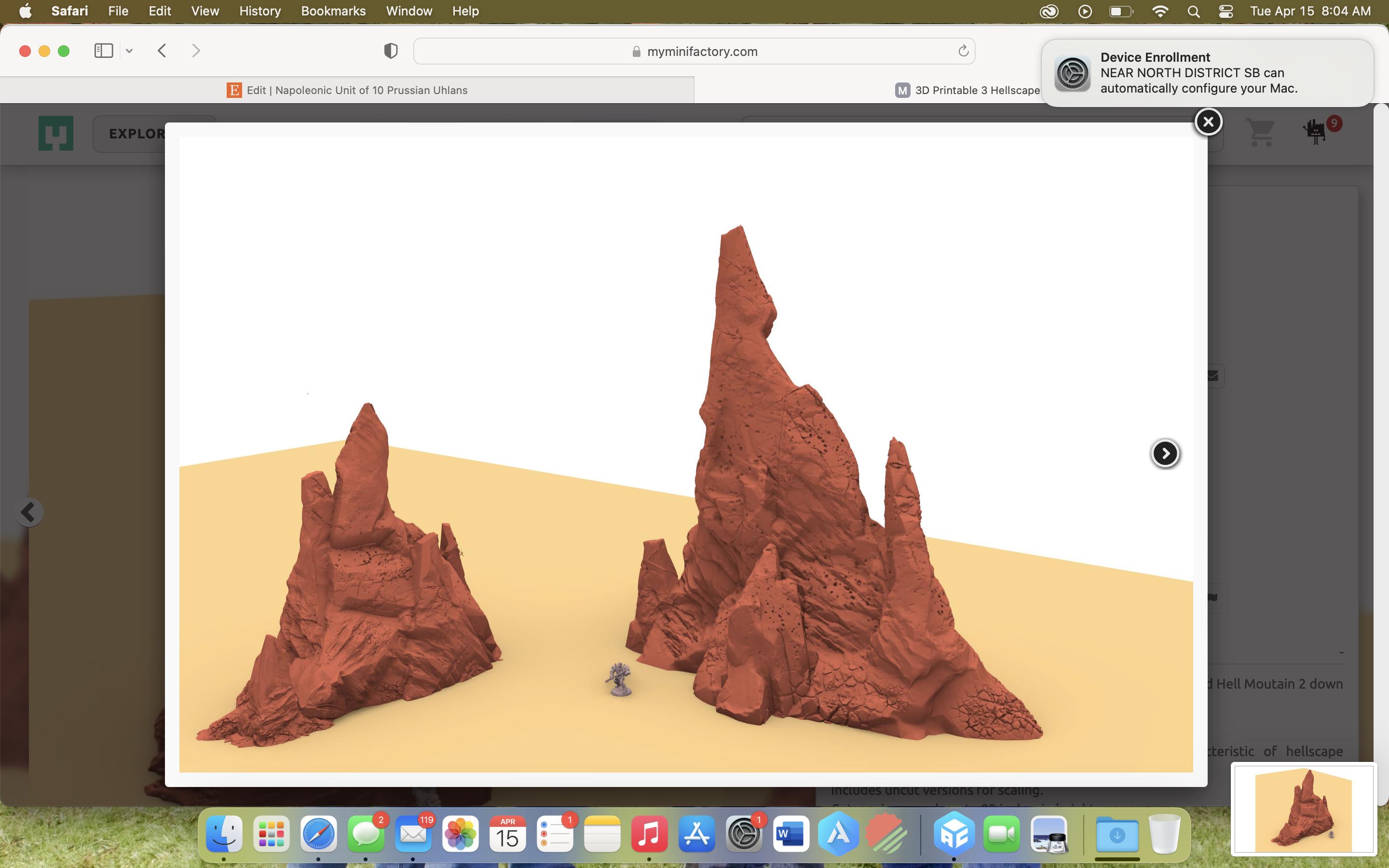Open the Help menu
This screenshot has height=868, width=1389.
pos(465,11)
